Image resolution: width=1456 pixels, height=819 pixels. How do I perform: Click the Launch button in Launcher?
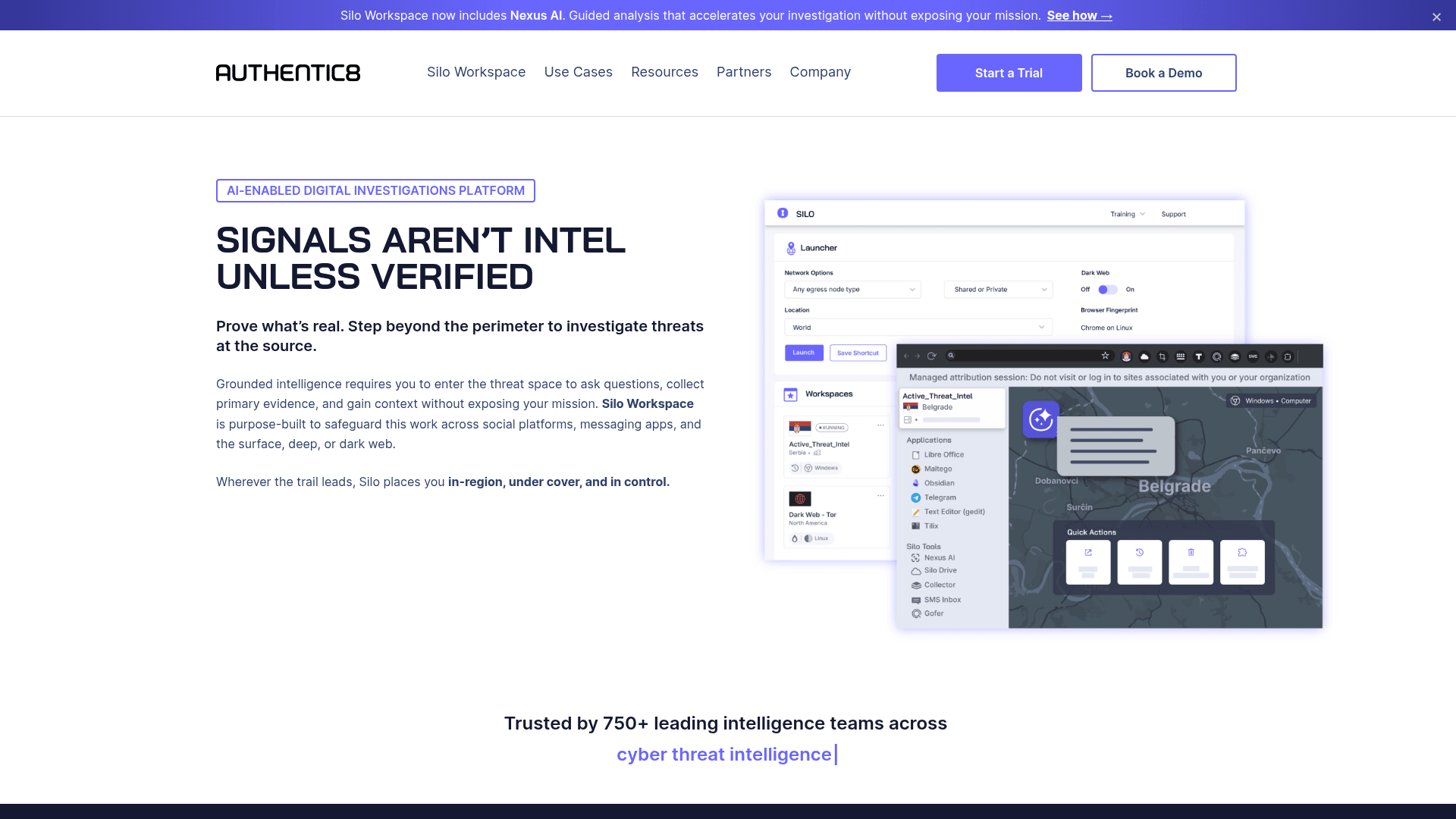pos(804,353)
